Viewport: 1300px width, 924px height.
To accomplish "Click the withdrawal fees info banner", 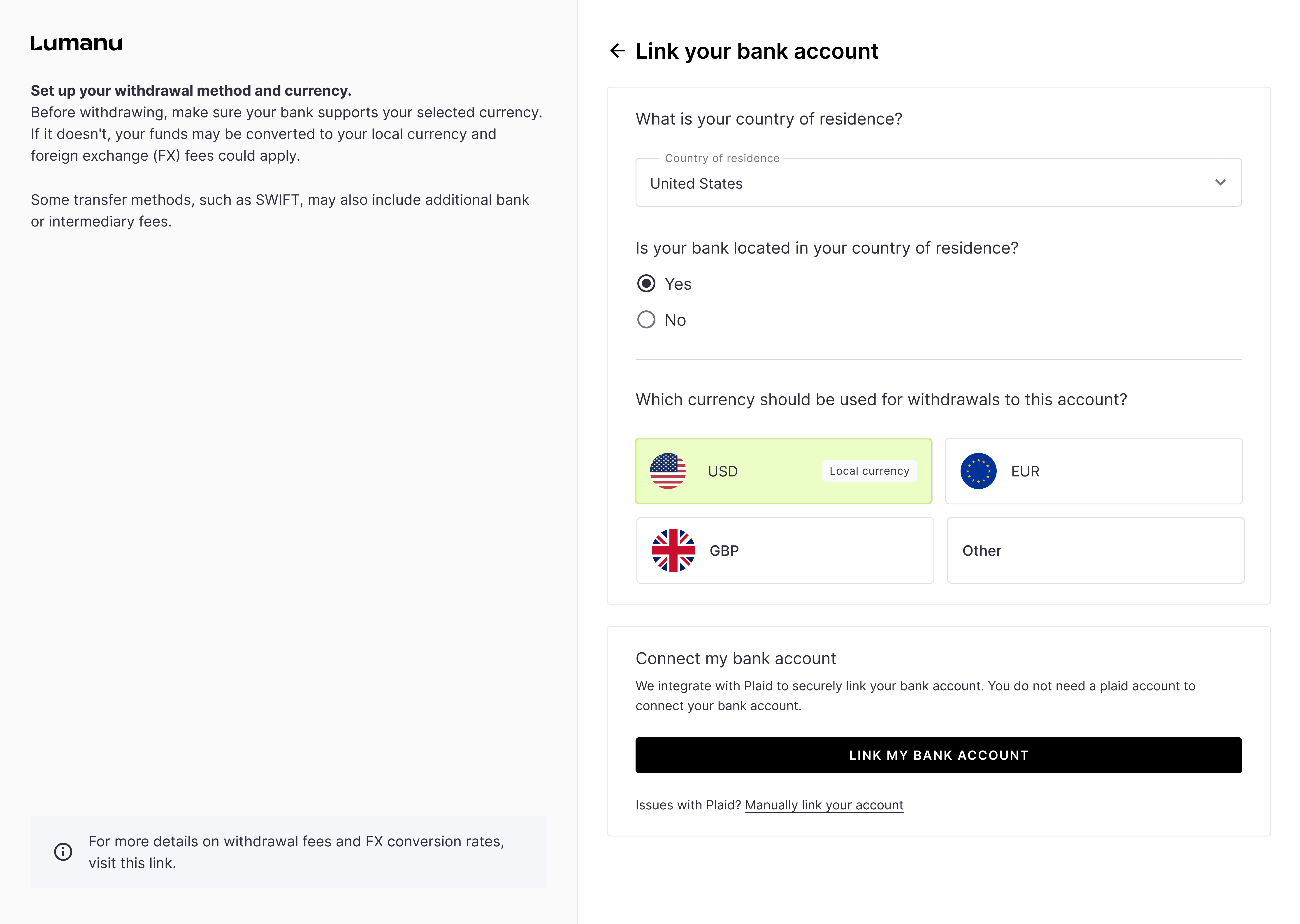I will 289,852.
